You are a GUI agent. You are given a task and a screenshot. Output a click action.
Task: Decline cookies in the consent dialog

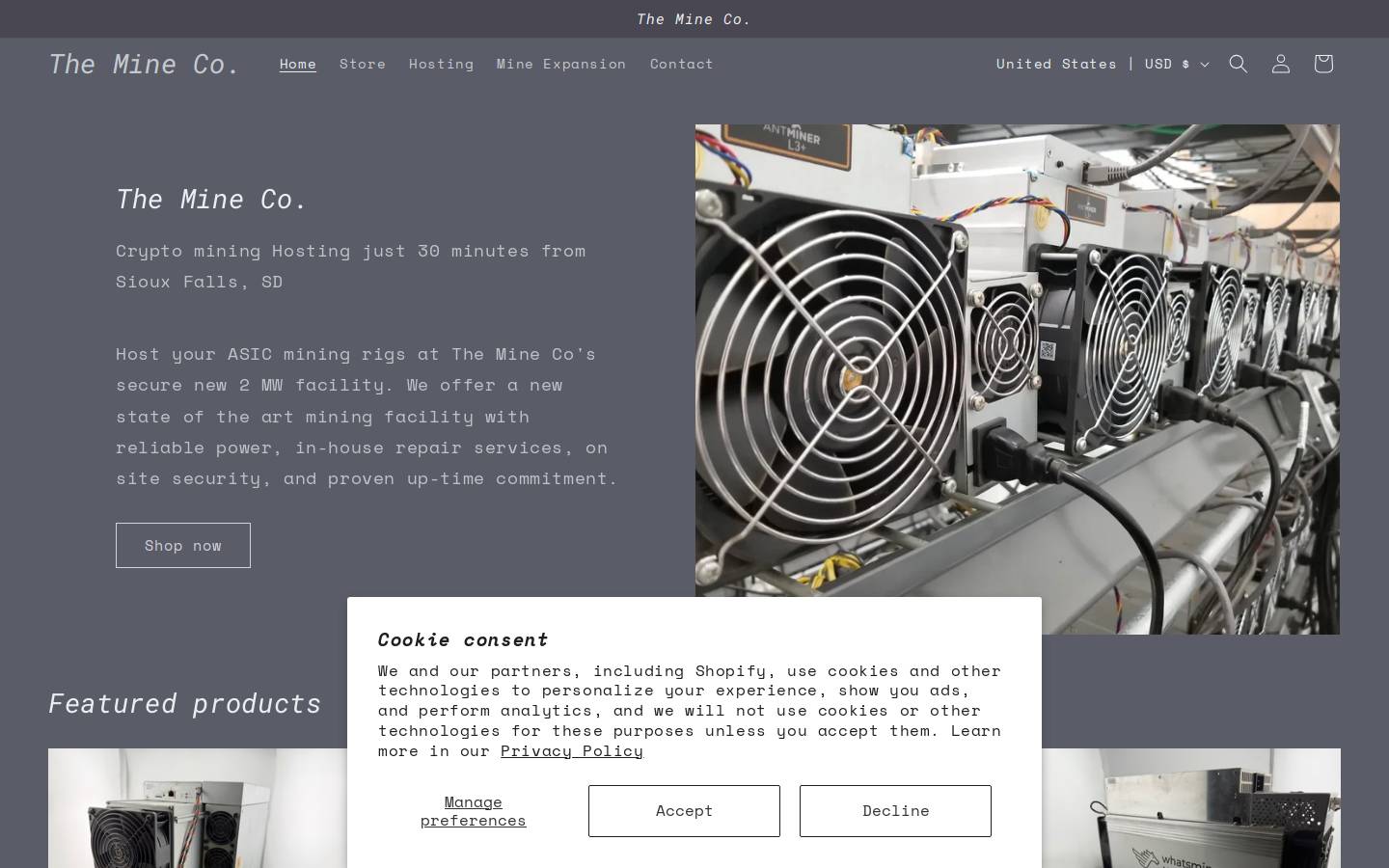[x=895, y=810]
